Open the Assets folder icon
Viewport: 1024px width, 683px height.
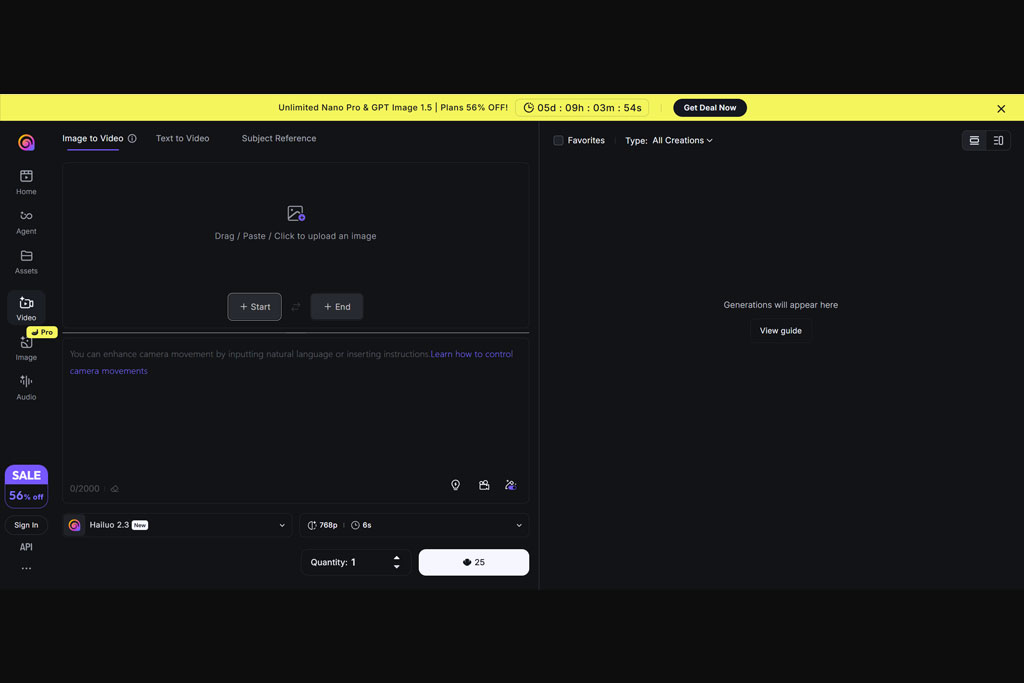(x=26, y=262)
